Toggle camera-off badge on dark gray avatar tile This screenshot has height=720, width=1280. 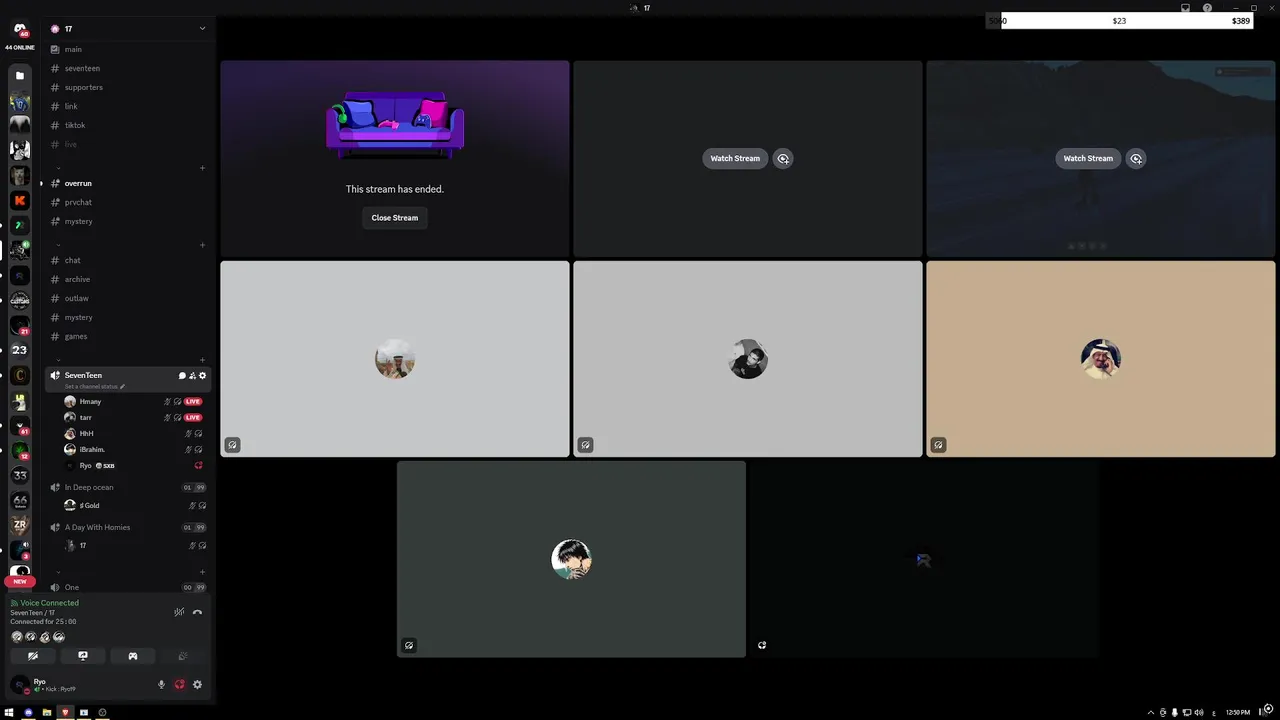click(408, 645)
